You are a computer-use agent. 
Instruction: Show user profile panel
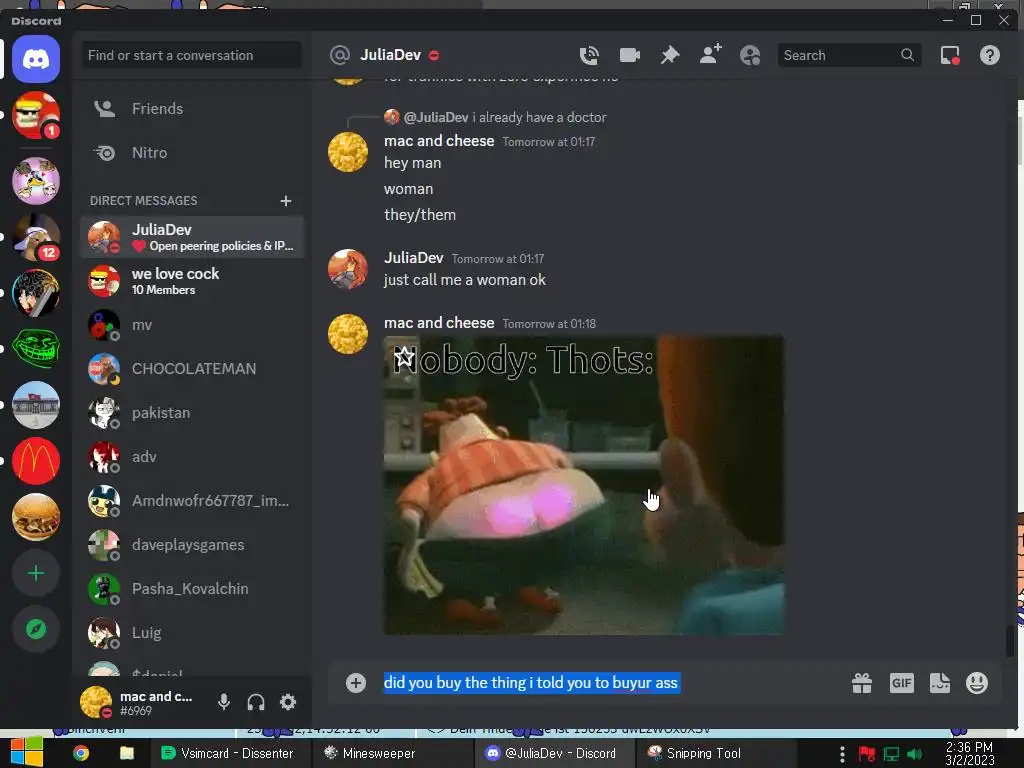(750, 56)
